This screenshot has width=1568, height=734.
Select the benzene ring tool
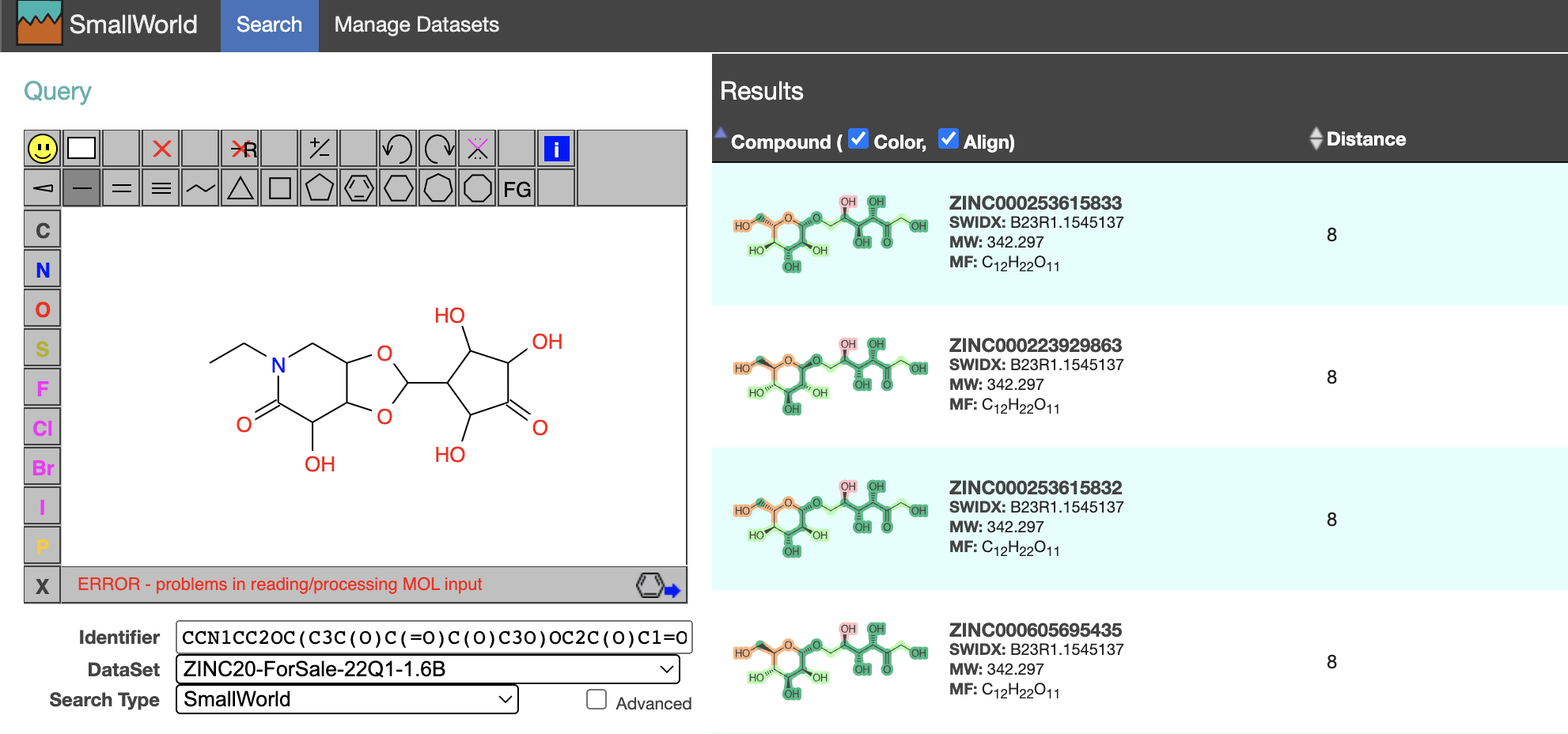(x=359, y=189)
